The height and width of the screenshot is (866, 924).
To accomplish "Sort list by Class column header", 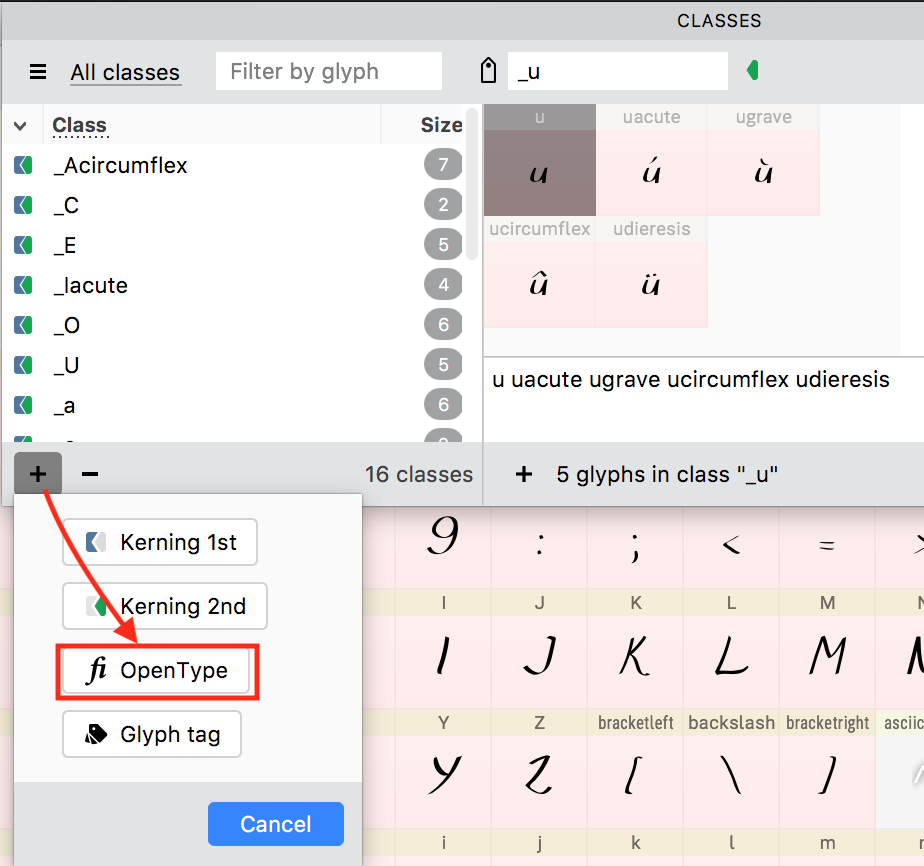I will [x=80, y=125].
